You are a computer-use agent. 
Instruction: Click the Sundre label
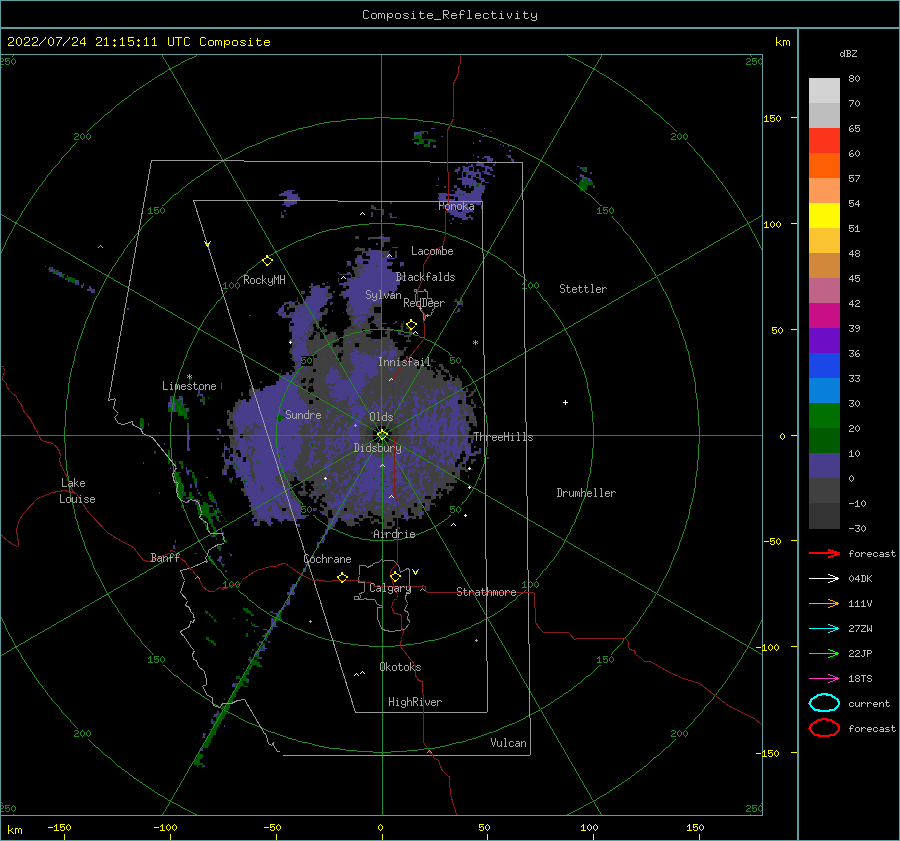tap(303, 414)
